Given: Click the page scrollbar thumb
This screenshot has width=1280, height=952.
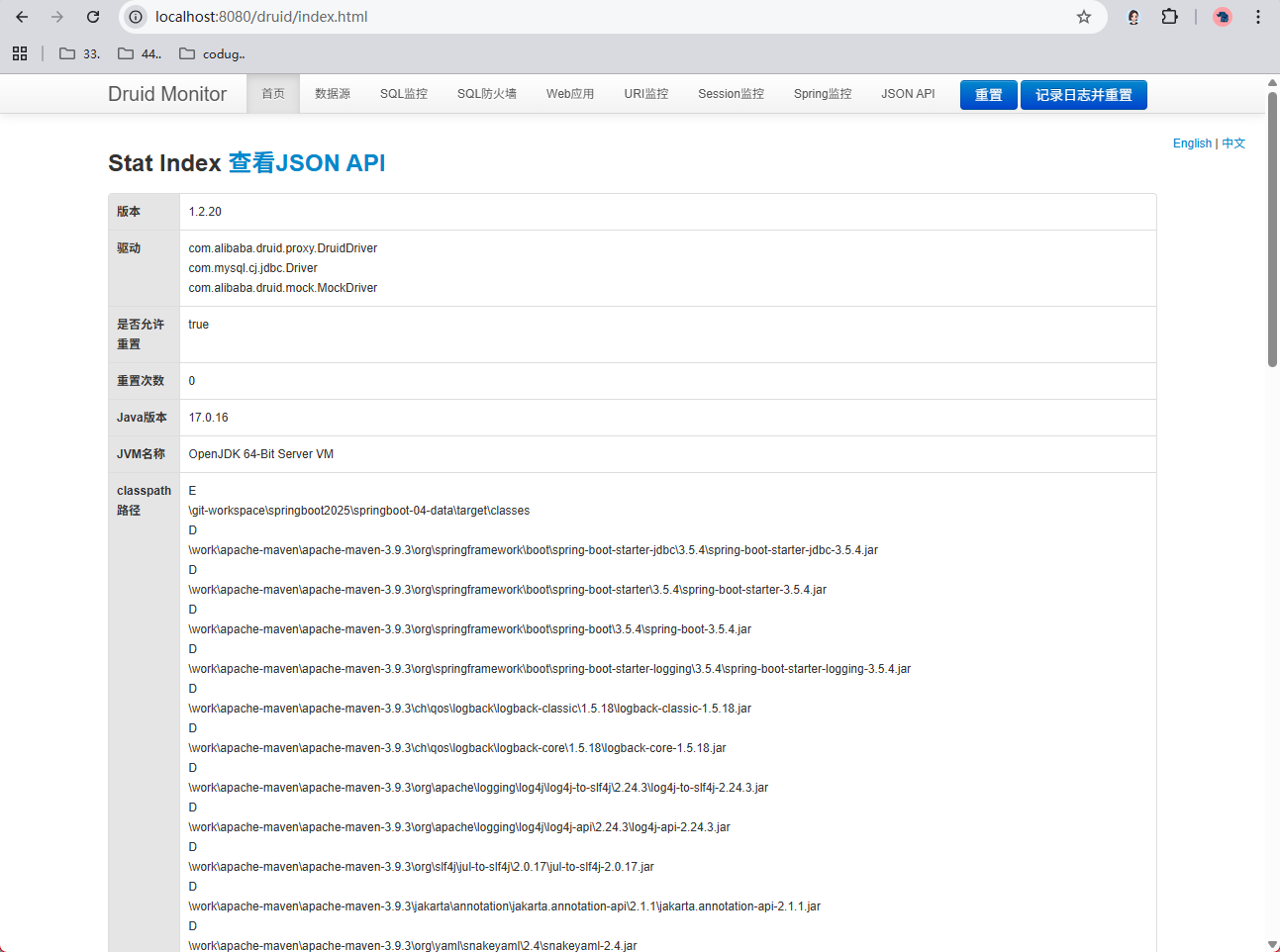Looking at the screenshot, I should click(x=1272, y=228).
